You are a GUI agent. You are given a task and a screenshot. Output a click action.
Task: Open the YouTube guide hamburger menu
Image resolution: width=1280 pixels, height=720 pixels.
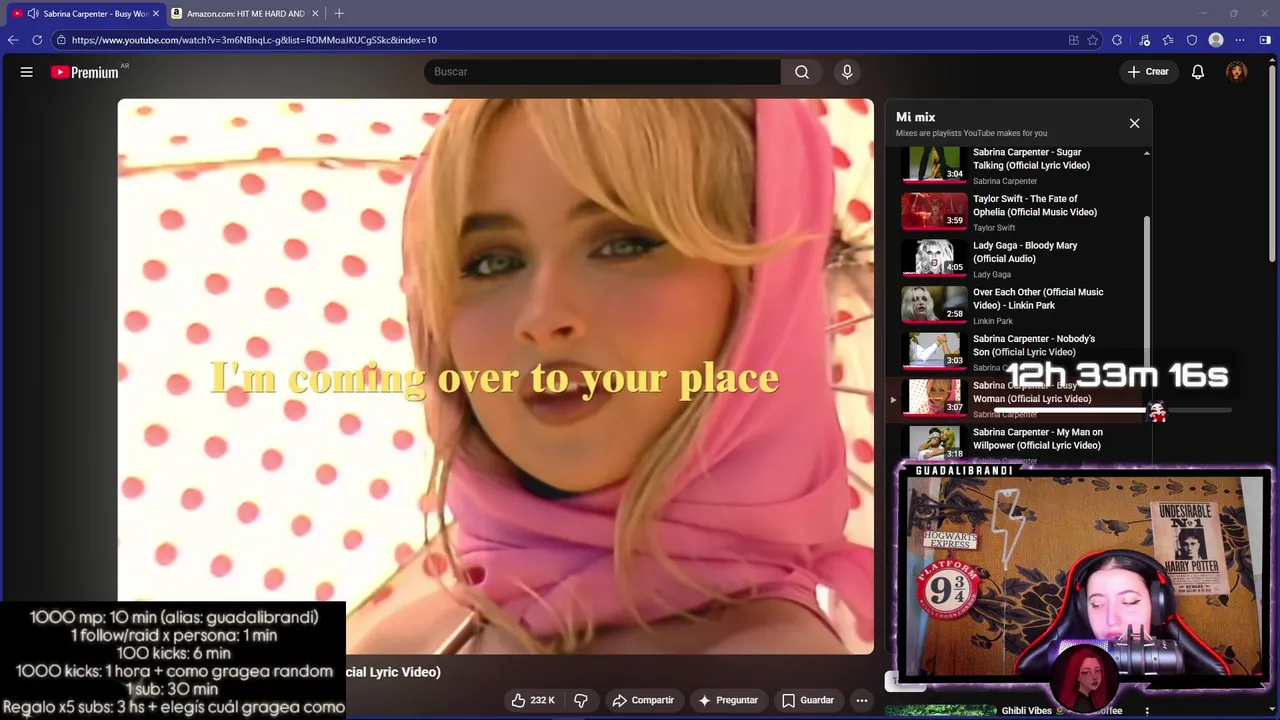tap(27, 72)
